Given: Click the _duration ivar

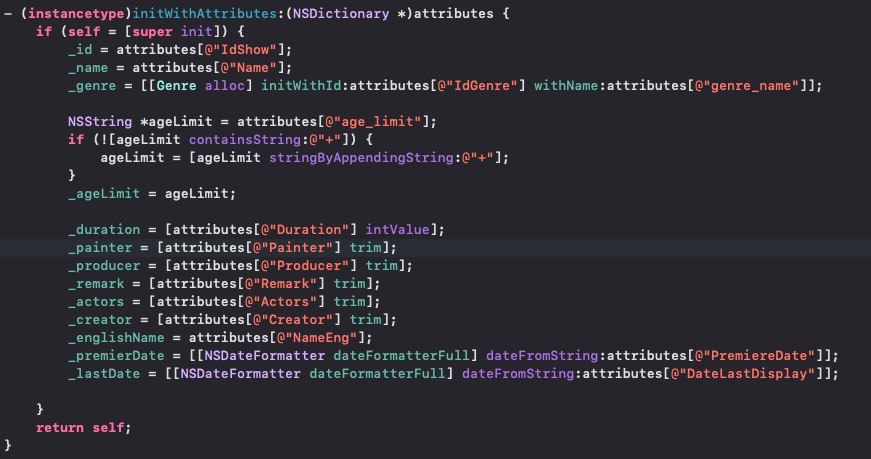Looking at the screenshot, I should tap(104, 230).
